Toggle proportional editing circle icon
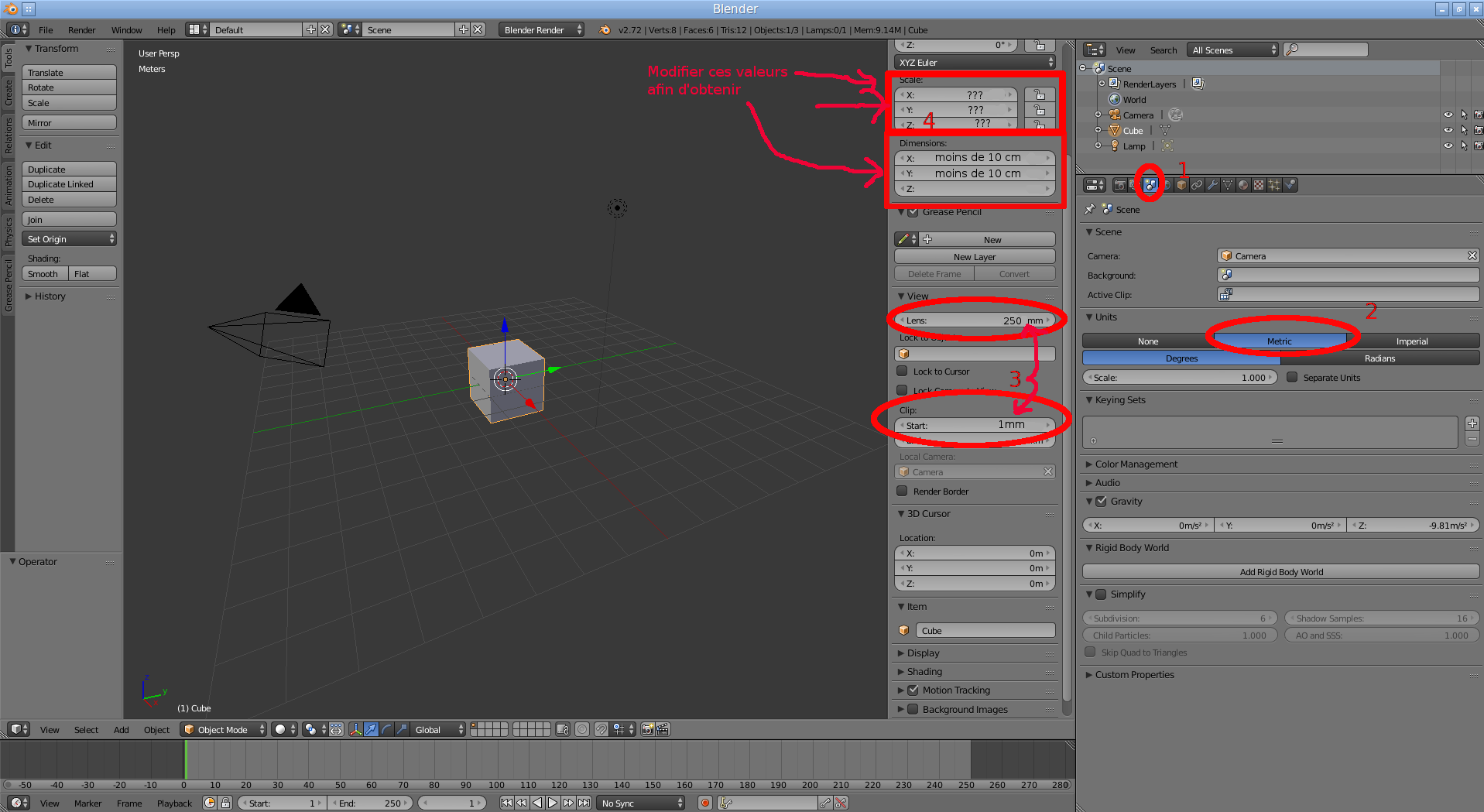Screen dimensions: 1484x812 point(582,729)
